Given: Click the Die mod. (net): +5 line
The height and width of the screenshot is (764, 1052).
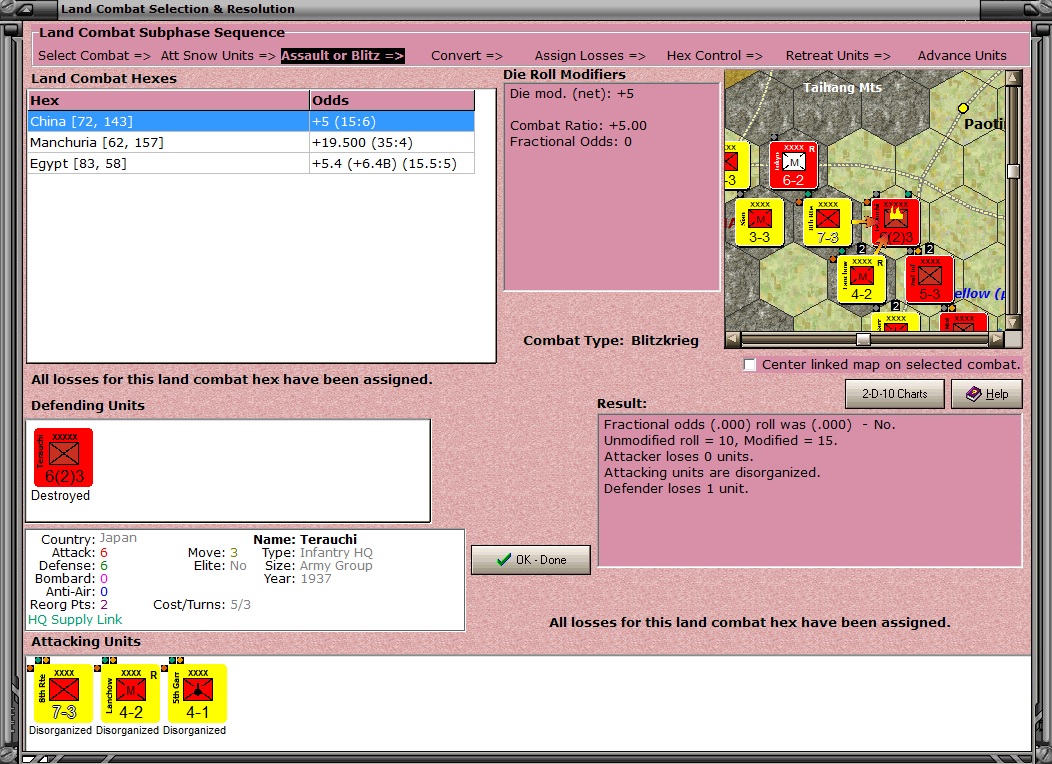Looking at the screenshot, I should coord(572,94).
